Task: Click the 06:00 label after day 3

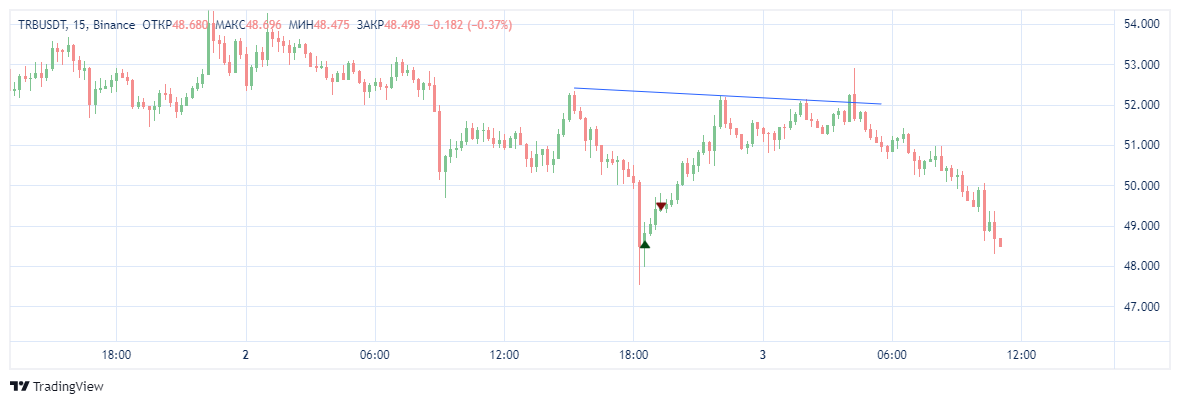Action: pos(892,355)
